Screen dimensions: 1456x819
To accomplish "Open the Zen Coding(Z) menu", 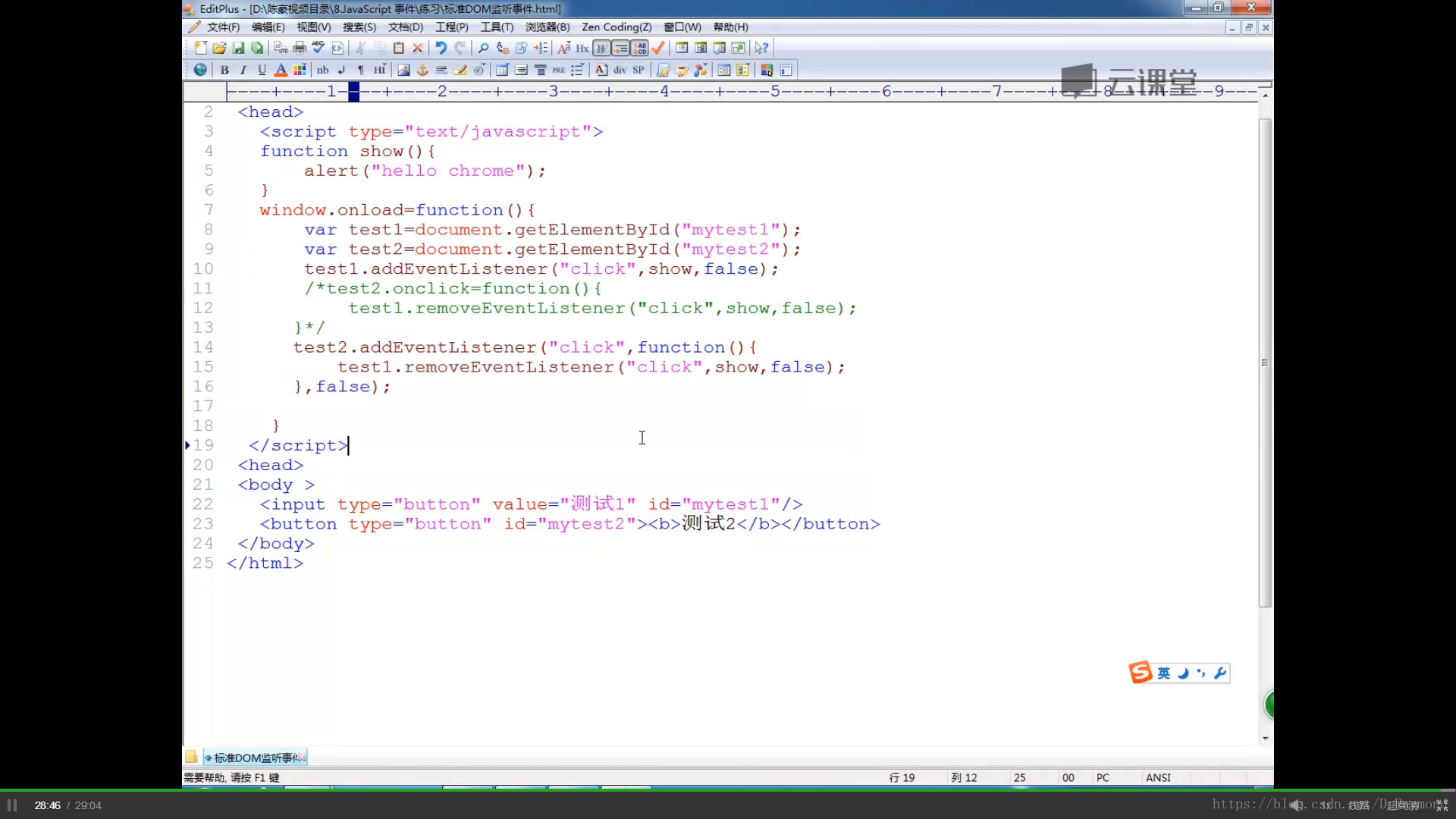I will coord(617,27).
